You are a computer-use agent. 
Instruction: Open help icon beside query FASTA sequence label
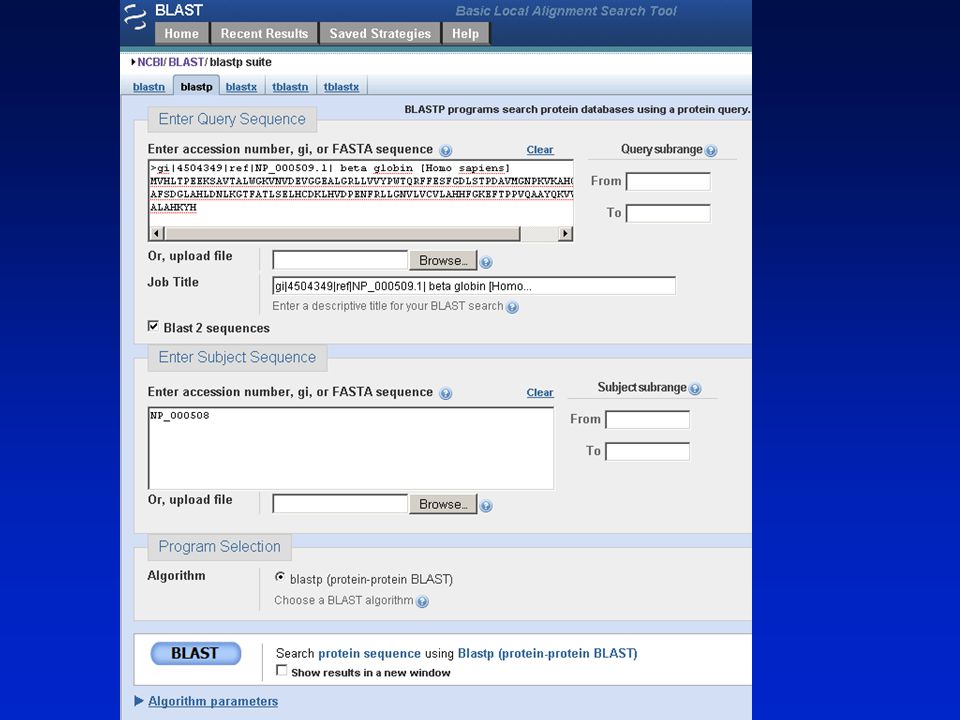[446, 151]
